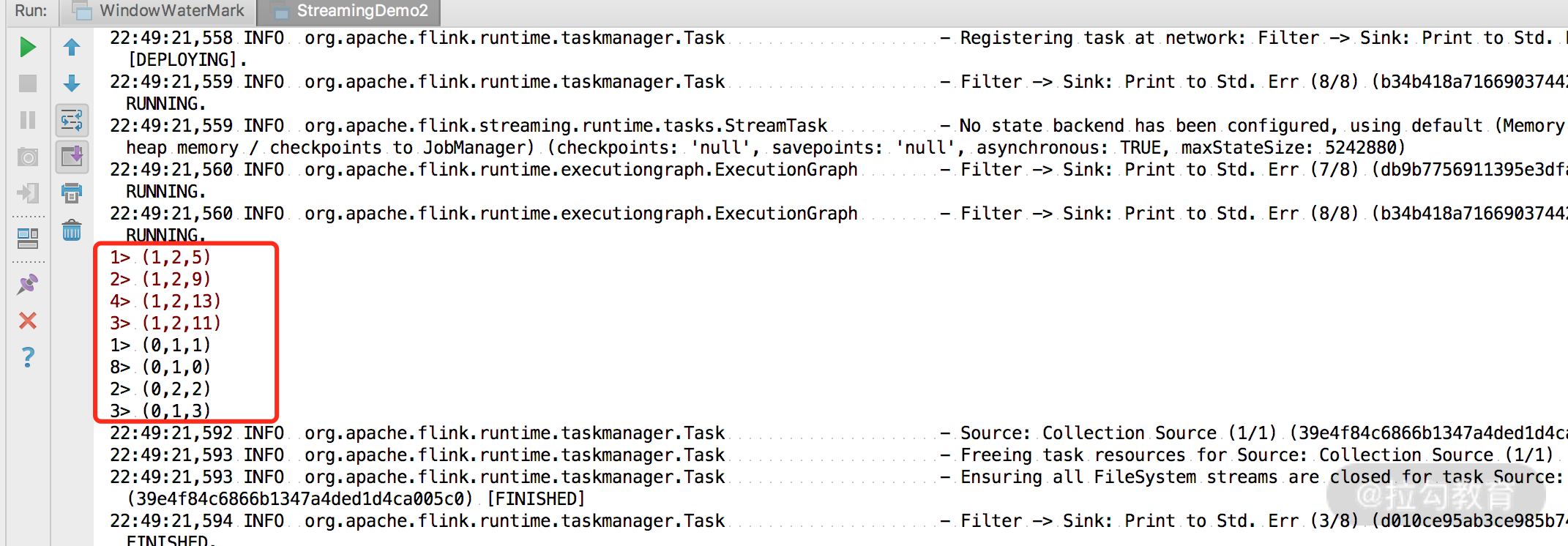Click the Exit door icon
The width and height of the screenshot is (1568, 546).
tap(28, 193)
